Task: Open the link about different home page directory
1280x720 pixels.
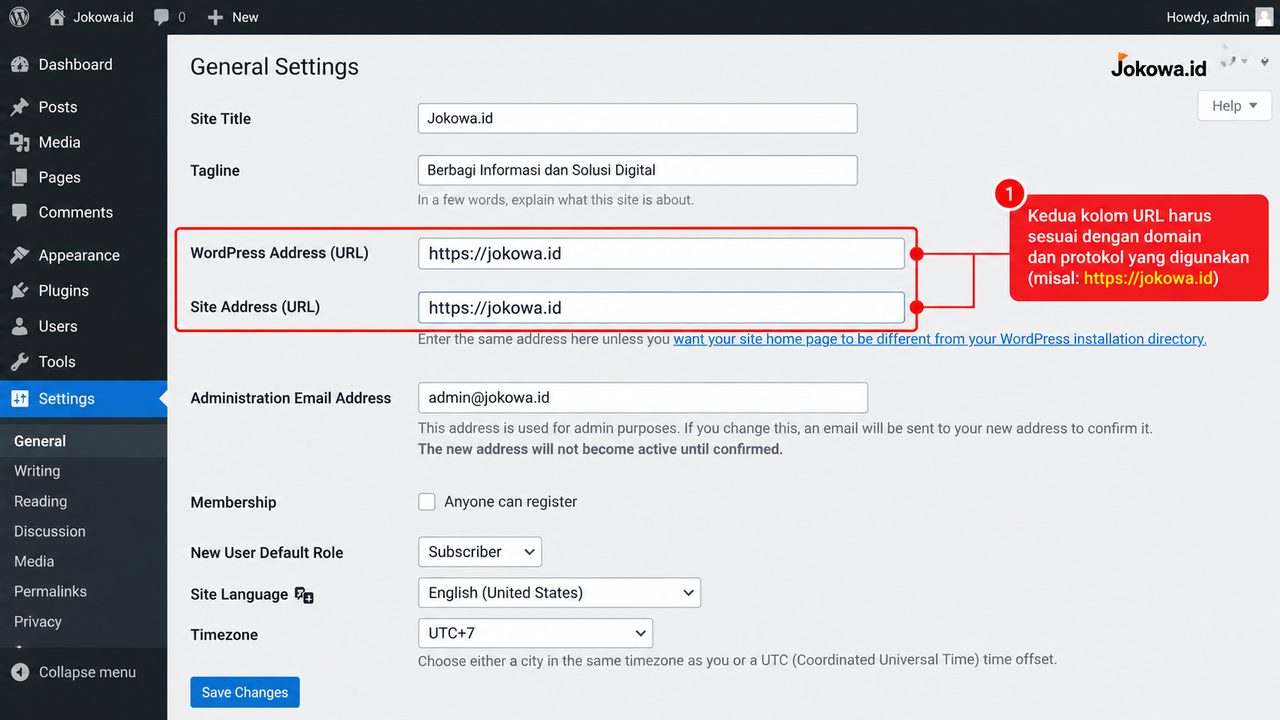Action: coord(940,339)
